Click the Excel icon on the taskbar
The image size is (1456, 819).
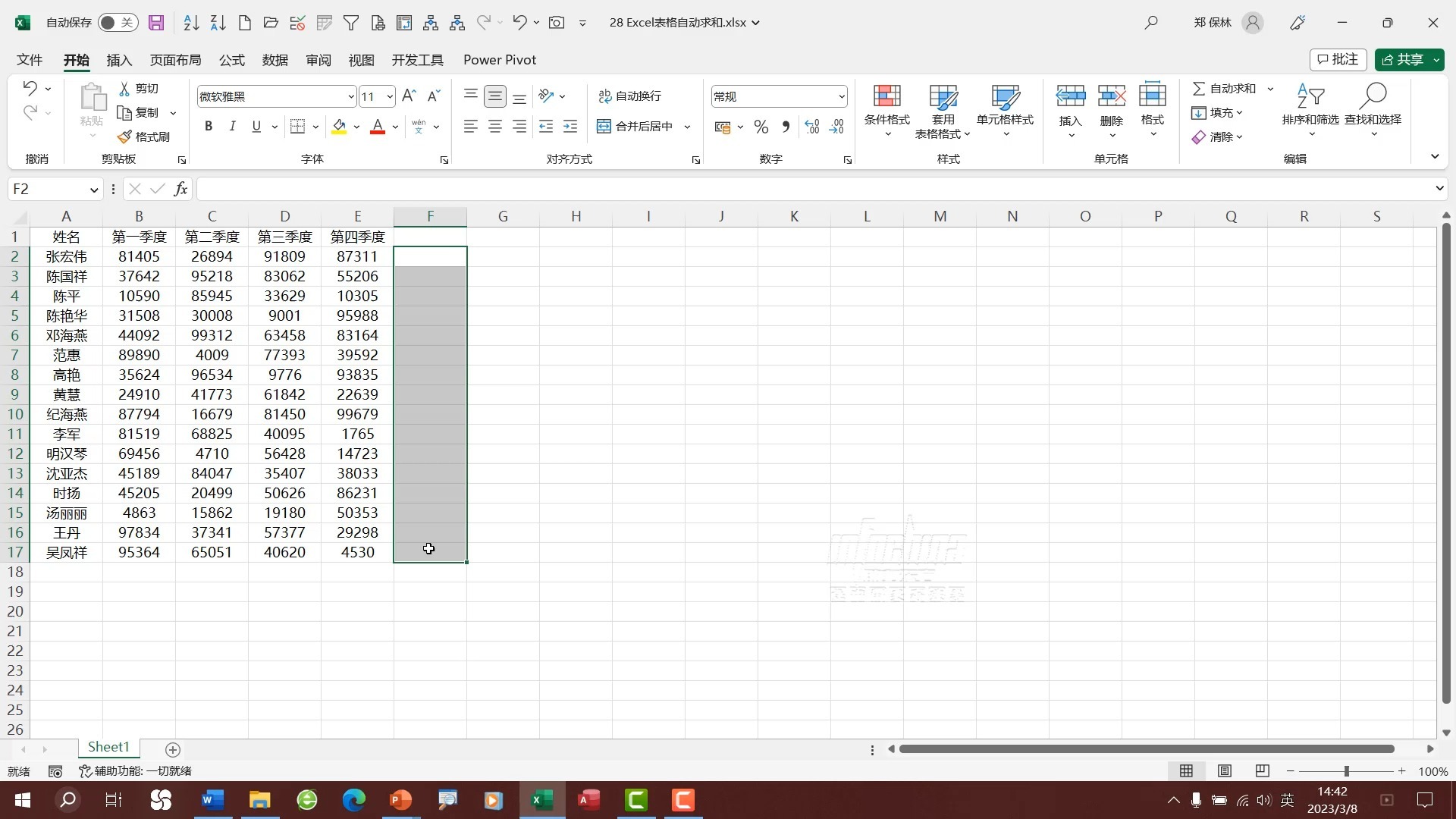click(541, 800)
